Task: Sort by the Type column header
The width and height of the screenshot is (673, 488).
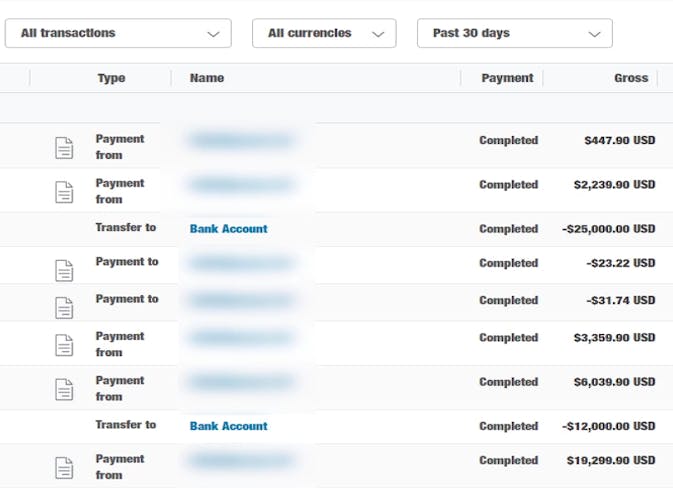Action: (x=111, y=78)
